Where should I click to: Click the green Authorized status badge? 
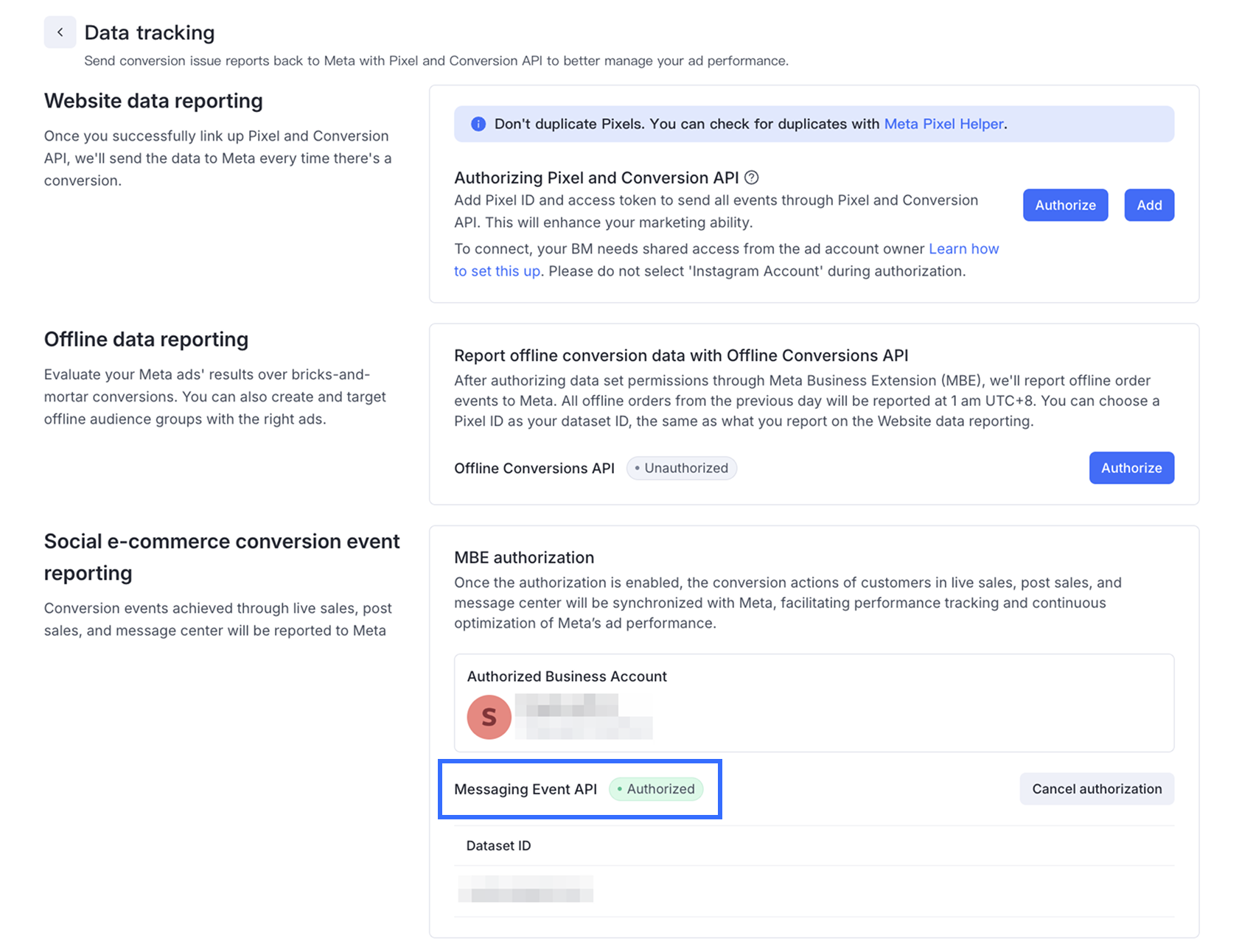pyautogui.click(x=656, y=789)
